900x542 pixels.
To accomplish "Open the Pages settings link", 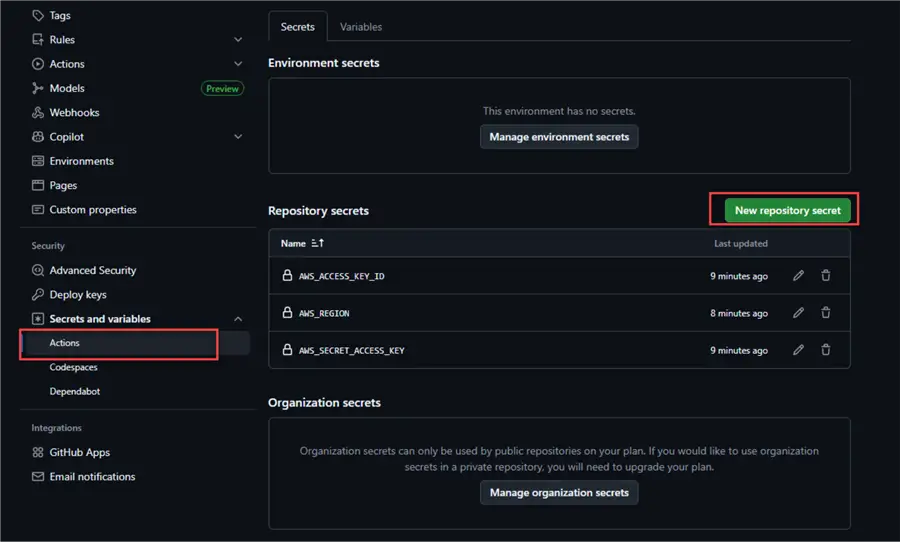I will 63,185.
